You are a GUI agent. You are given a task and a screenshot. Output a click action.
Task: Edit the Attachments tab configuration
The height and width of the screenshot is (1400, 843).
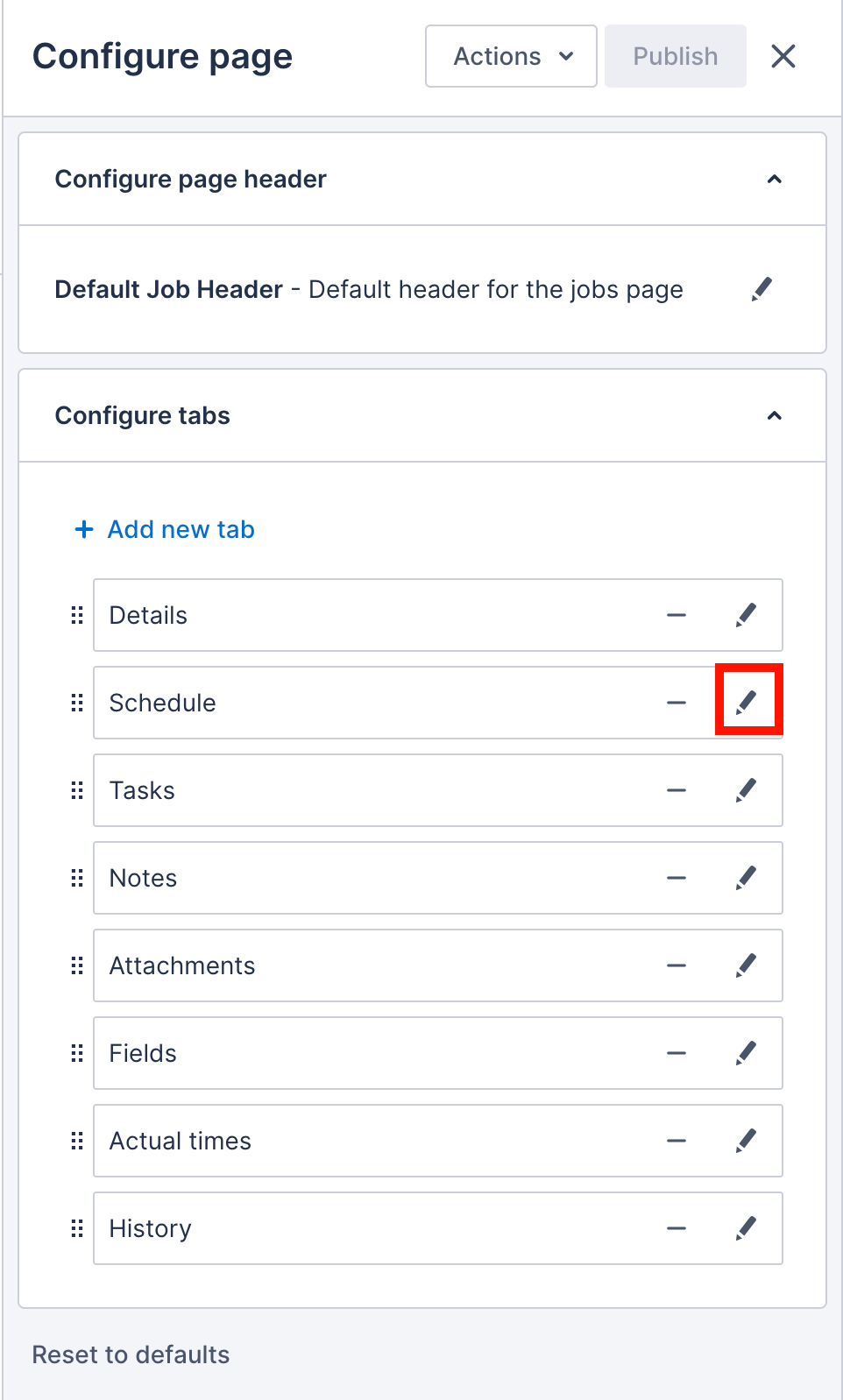(746, 965)
